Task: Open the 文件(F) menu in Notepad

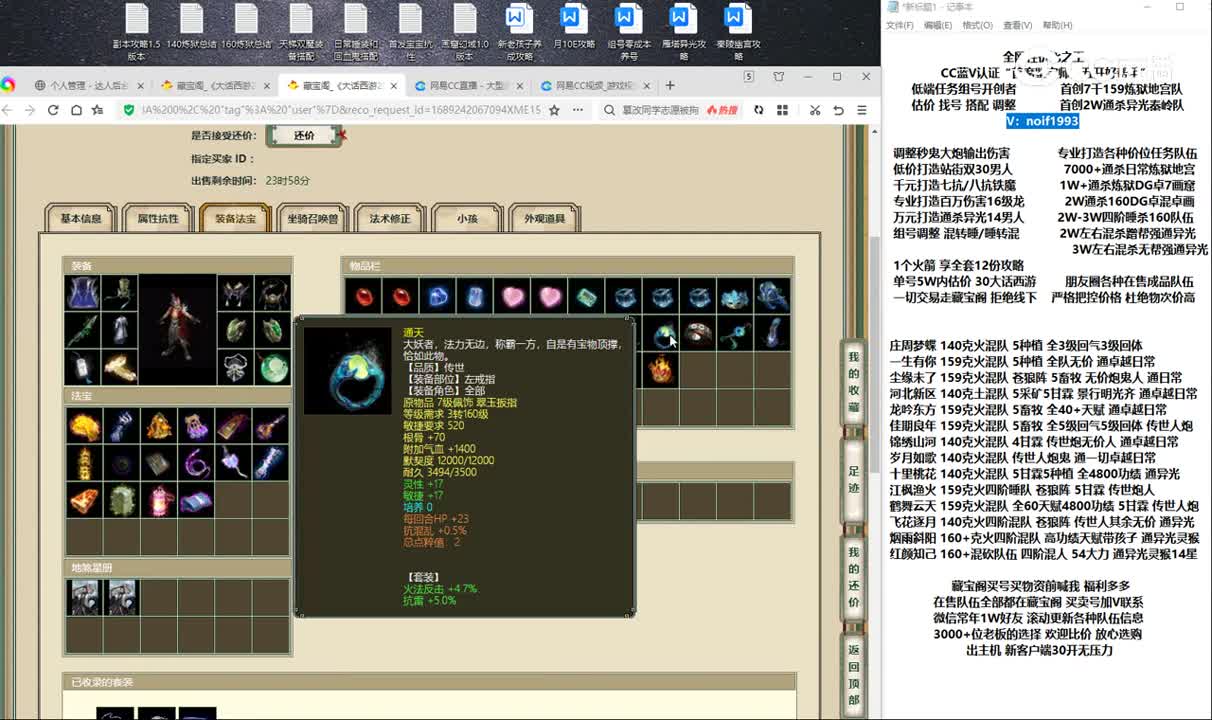Action: click(x=900, y=25)
